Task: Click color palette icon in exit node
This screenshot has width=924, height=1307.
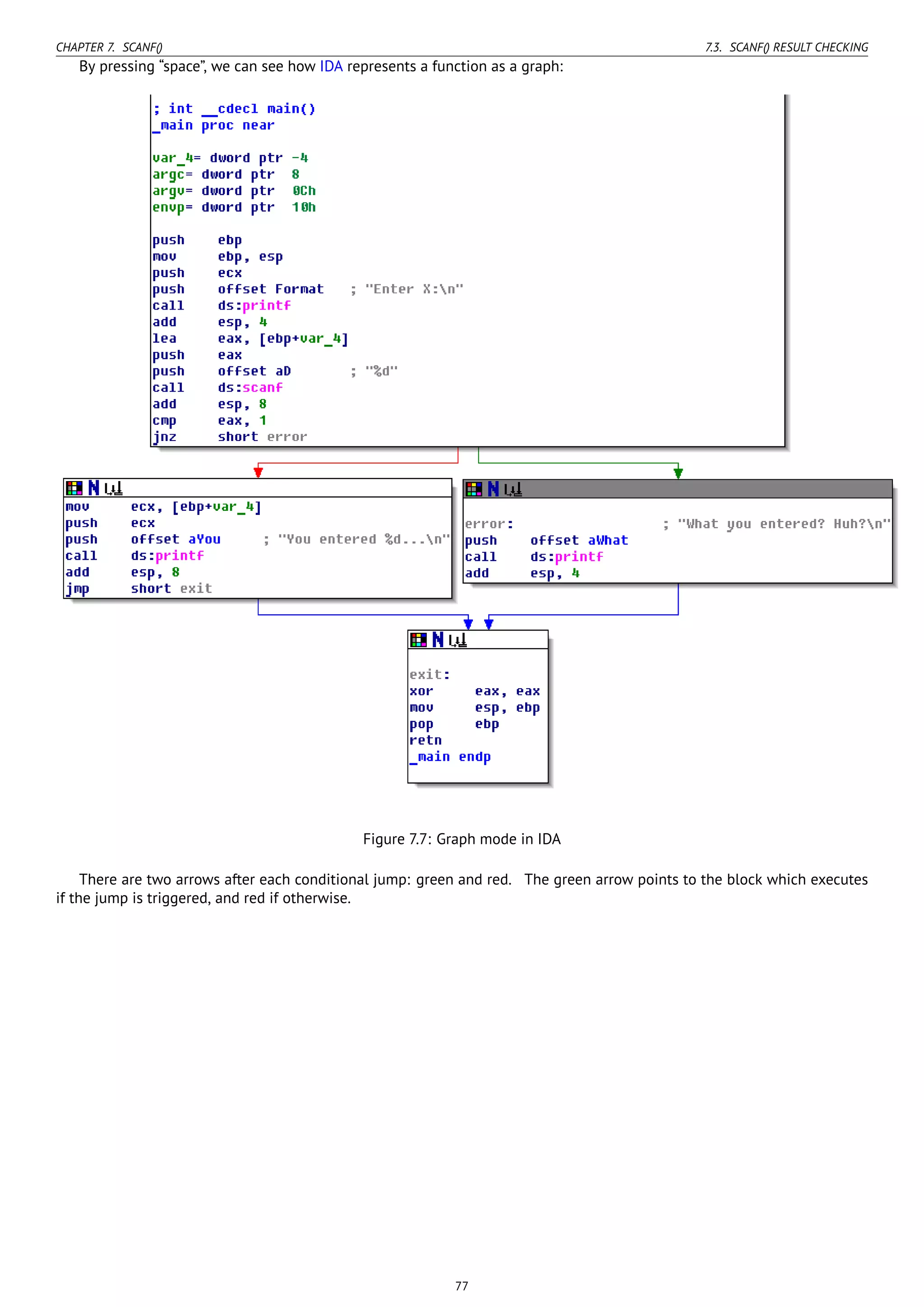Action: [418, 640]
